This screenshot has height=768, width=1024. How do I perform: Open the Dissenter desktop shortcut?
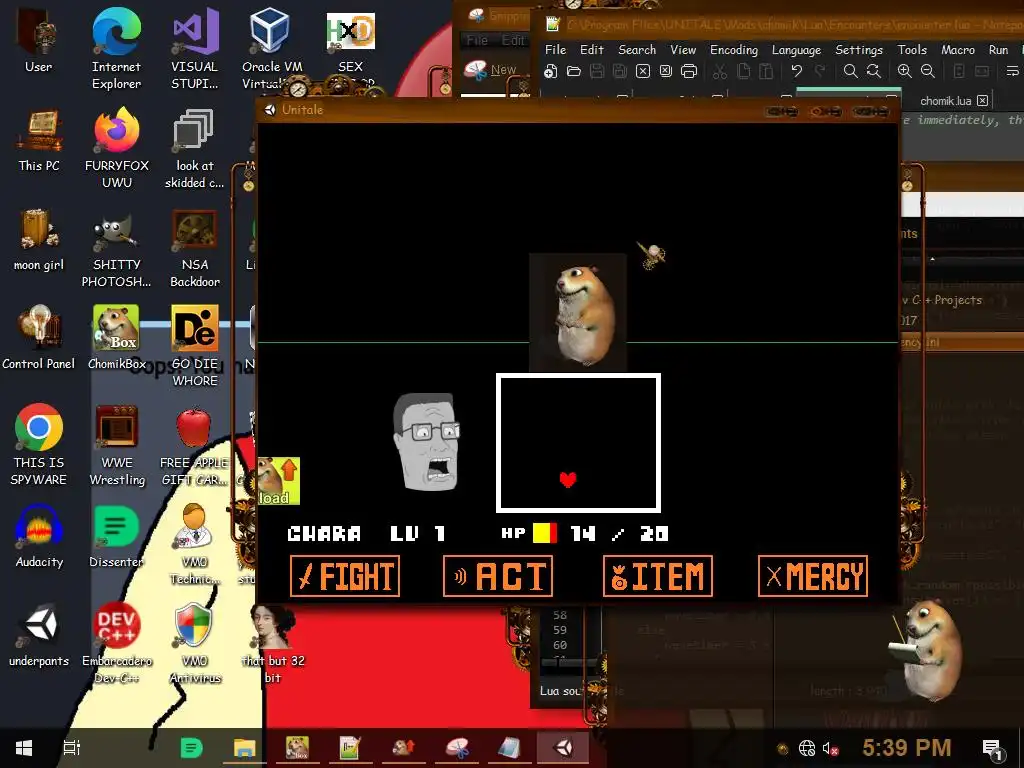coord(117,536)
